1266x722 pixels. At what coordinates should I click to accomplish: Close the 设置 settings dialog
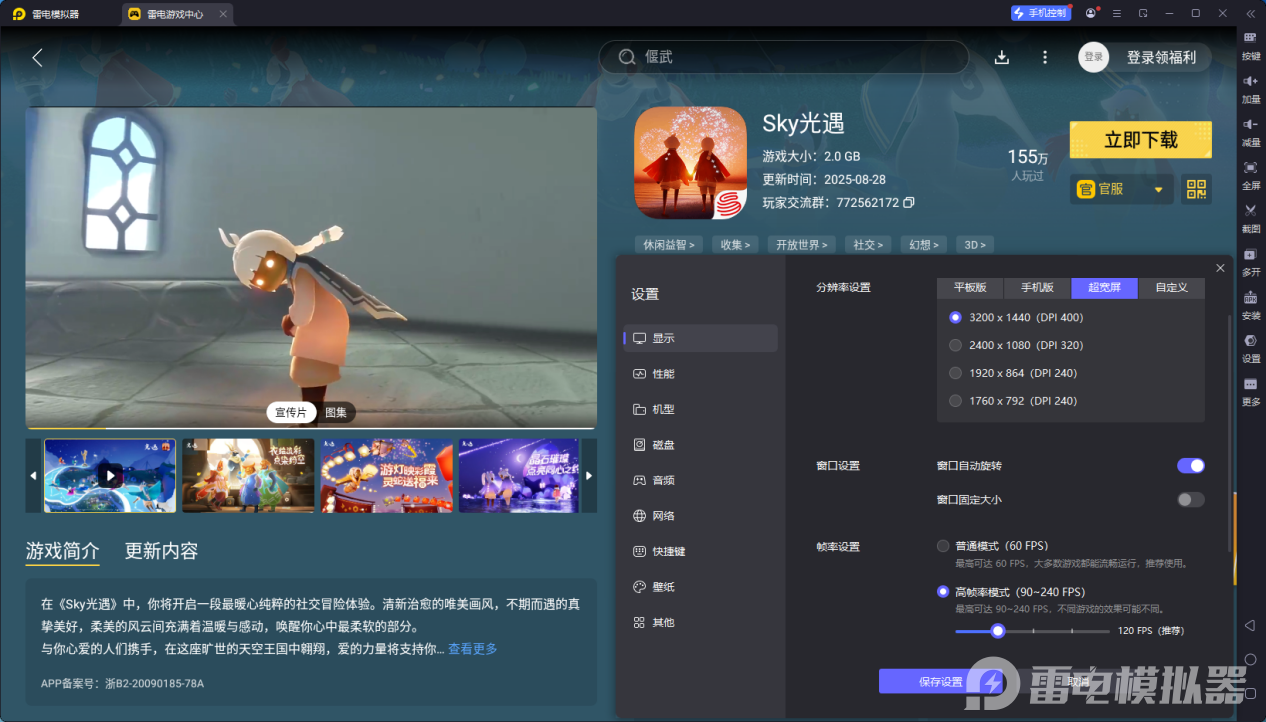1220,268
